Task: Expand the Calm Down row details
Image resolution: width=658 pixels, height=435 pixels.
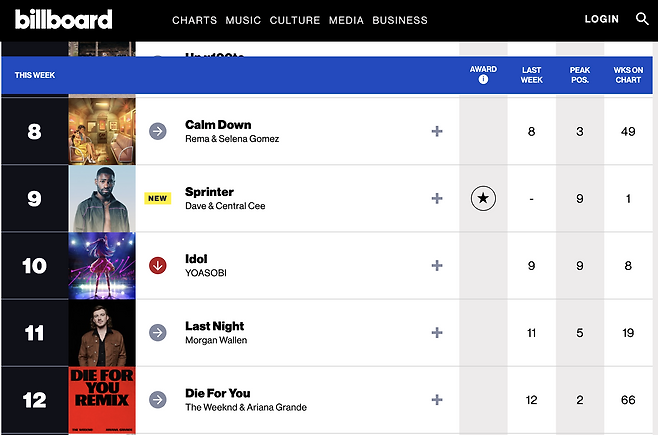Action: tap(437, 131)
